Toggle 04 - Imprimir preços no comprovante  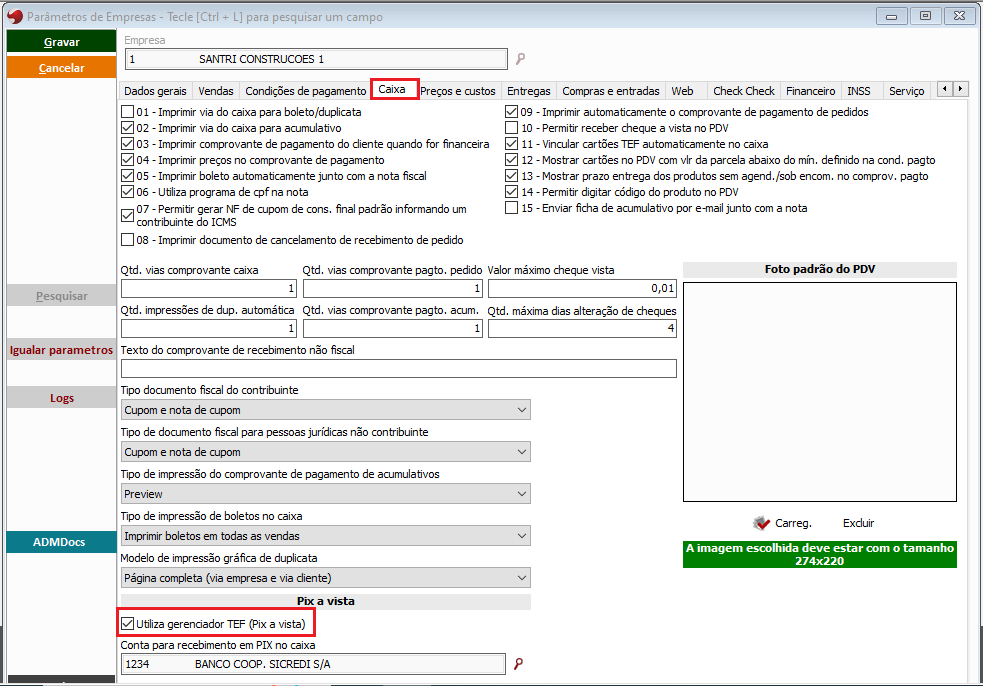[127, 160]
